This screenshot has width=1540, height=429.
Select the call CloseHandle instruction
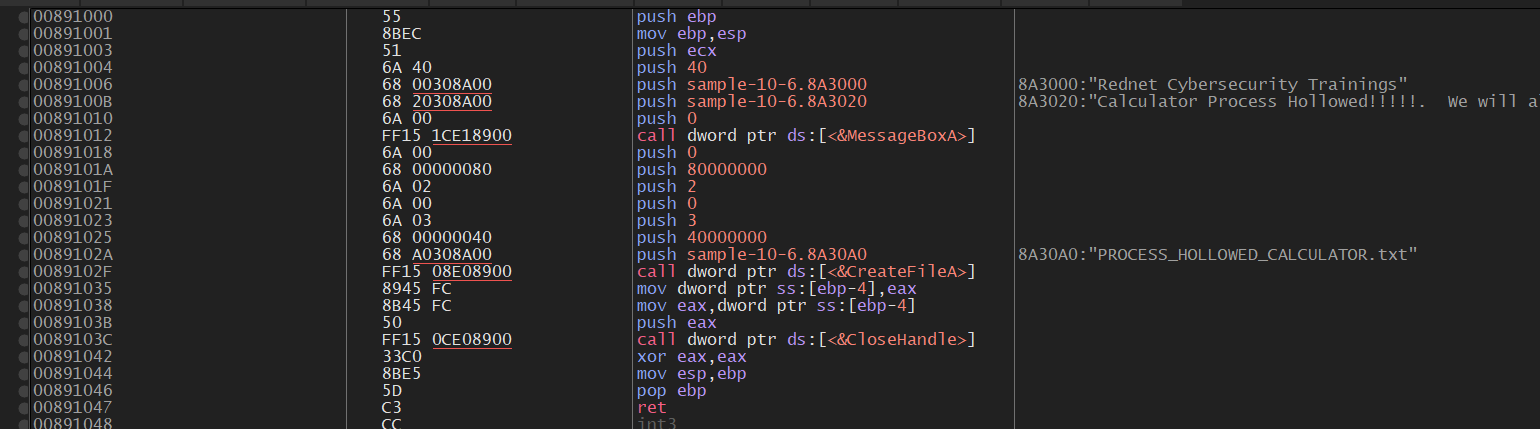click(806, 340)
